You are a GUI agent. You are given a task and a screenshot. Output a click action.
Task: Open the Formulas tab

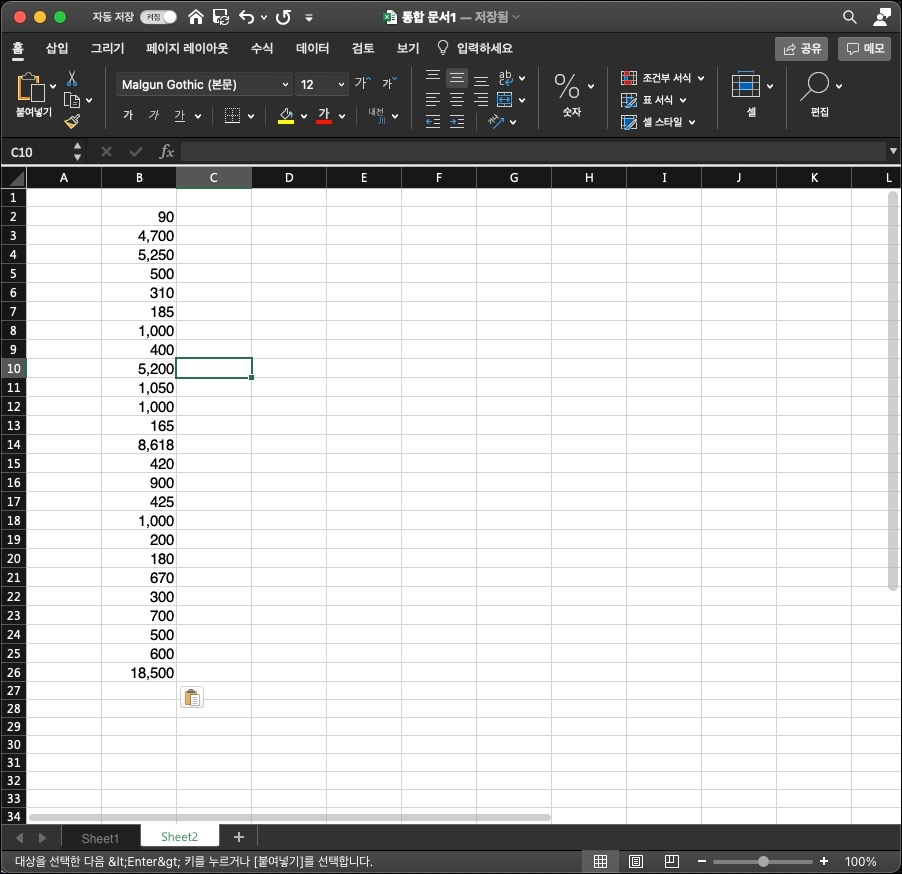262,48
